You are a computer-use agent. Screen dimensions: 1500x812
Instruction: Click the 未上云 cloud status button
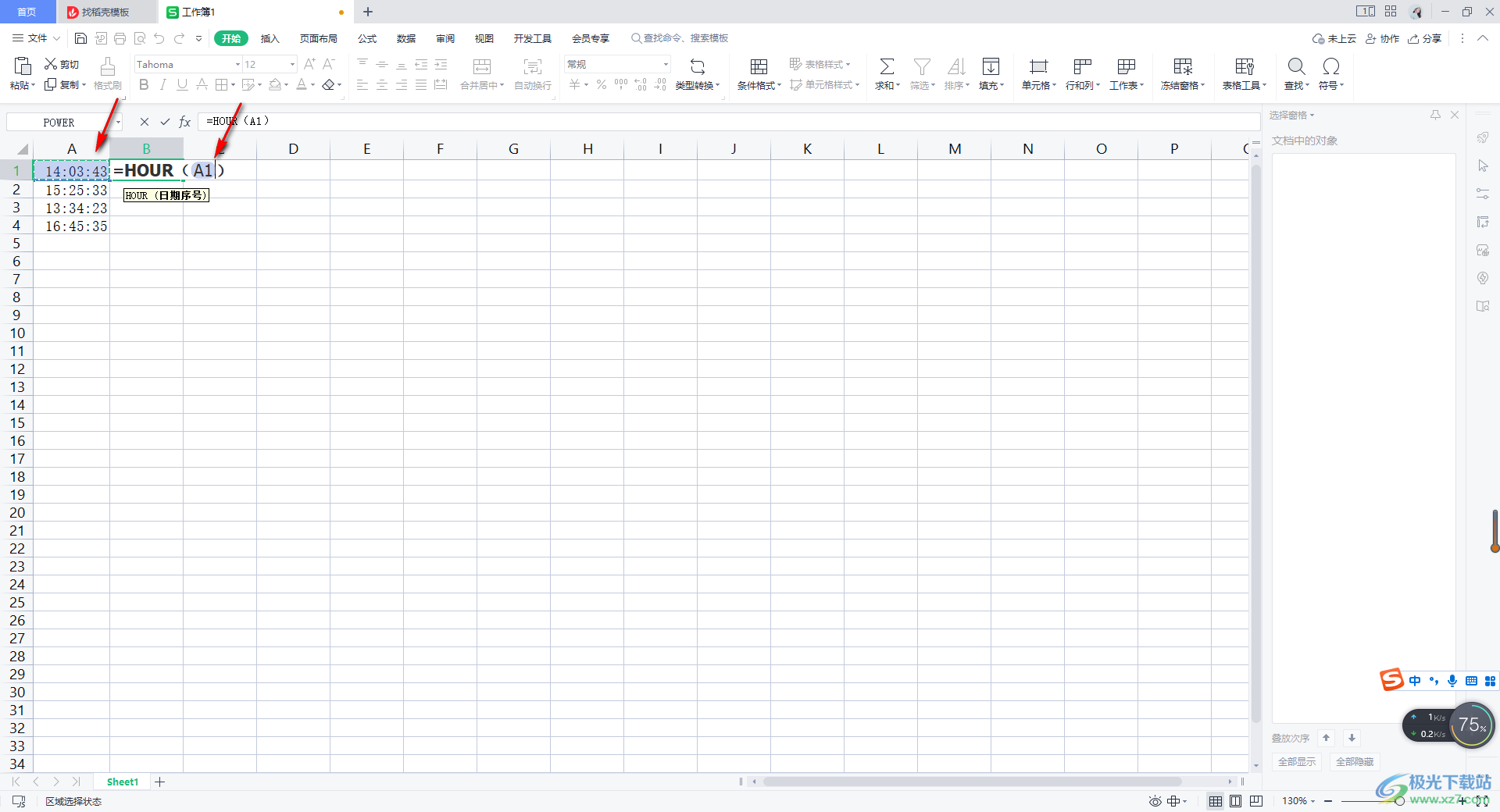pos(1334,38)
